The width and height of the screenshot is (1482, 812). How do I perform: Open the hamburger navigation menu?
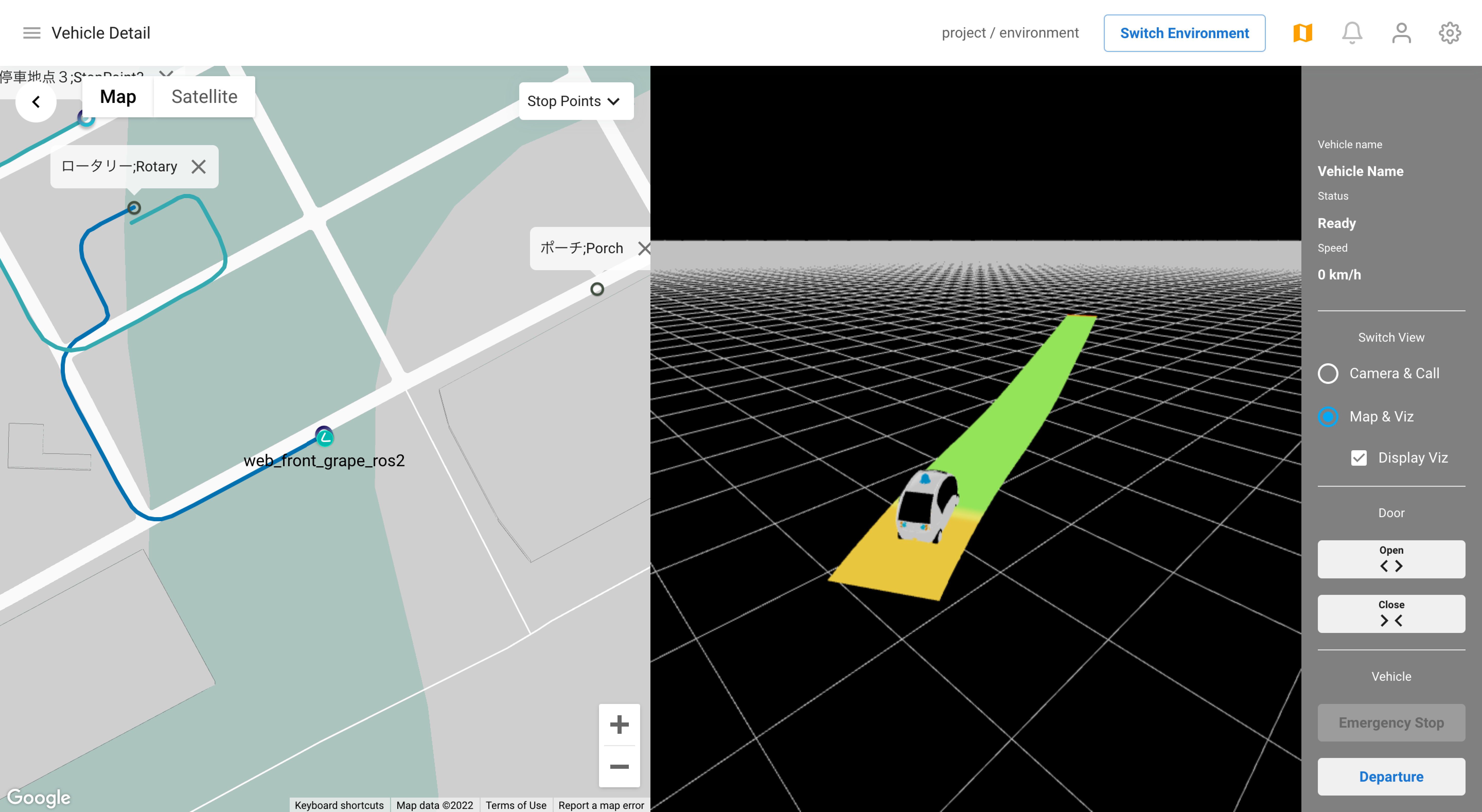click(x=32, y=33)
